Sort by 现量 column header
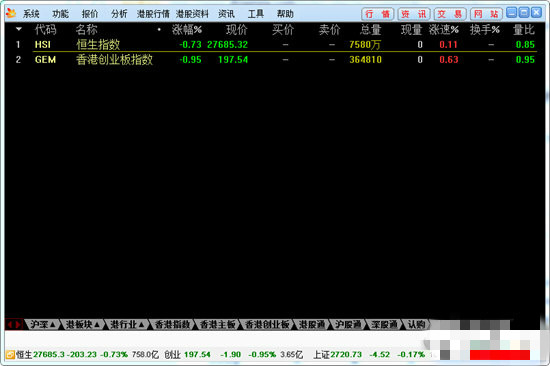The image size is (550, 366). pyautogui.click(x=411, y=30)
